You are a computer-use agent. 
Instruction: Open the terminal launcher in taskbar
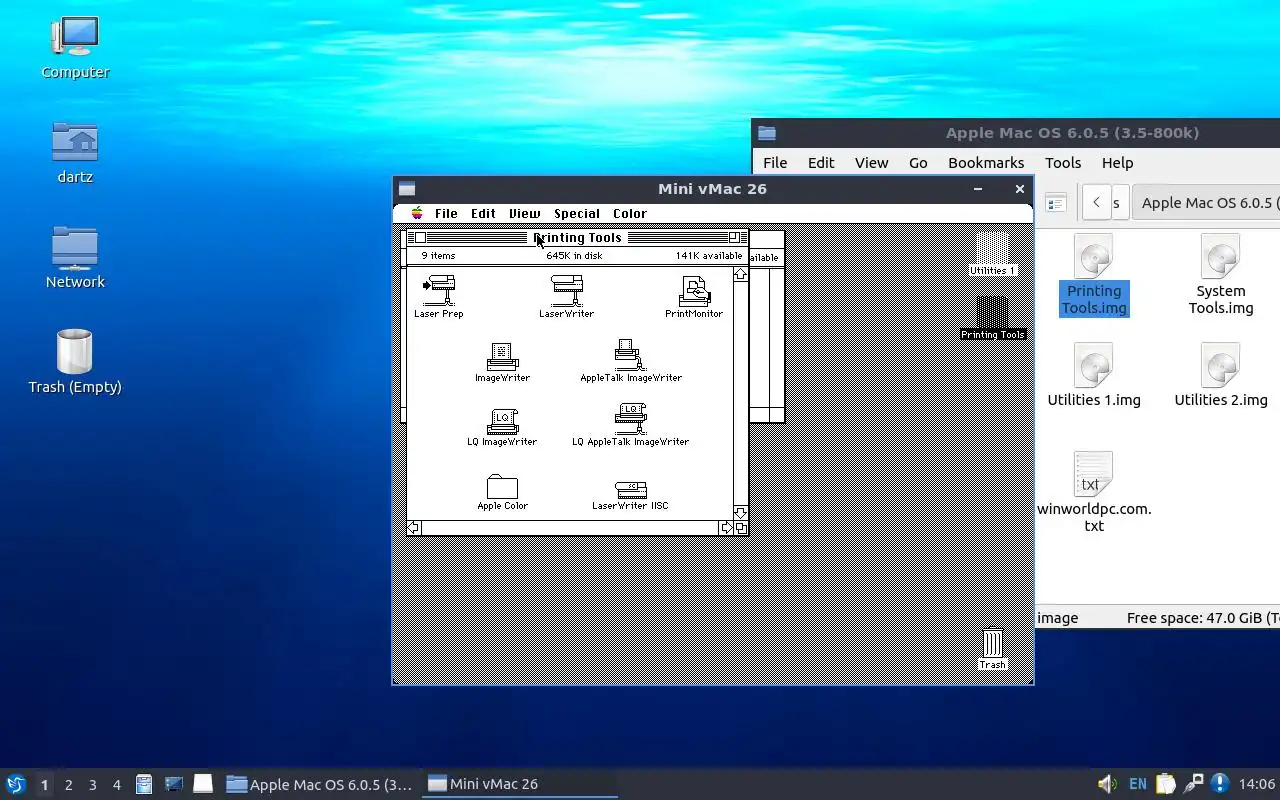pyautogui.click(x=173, y=784)
